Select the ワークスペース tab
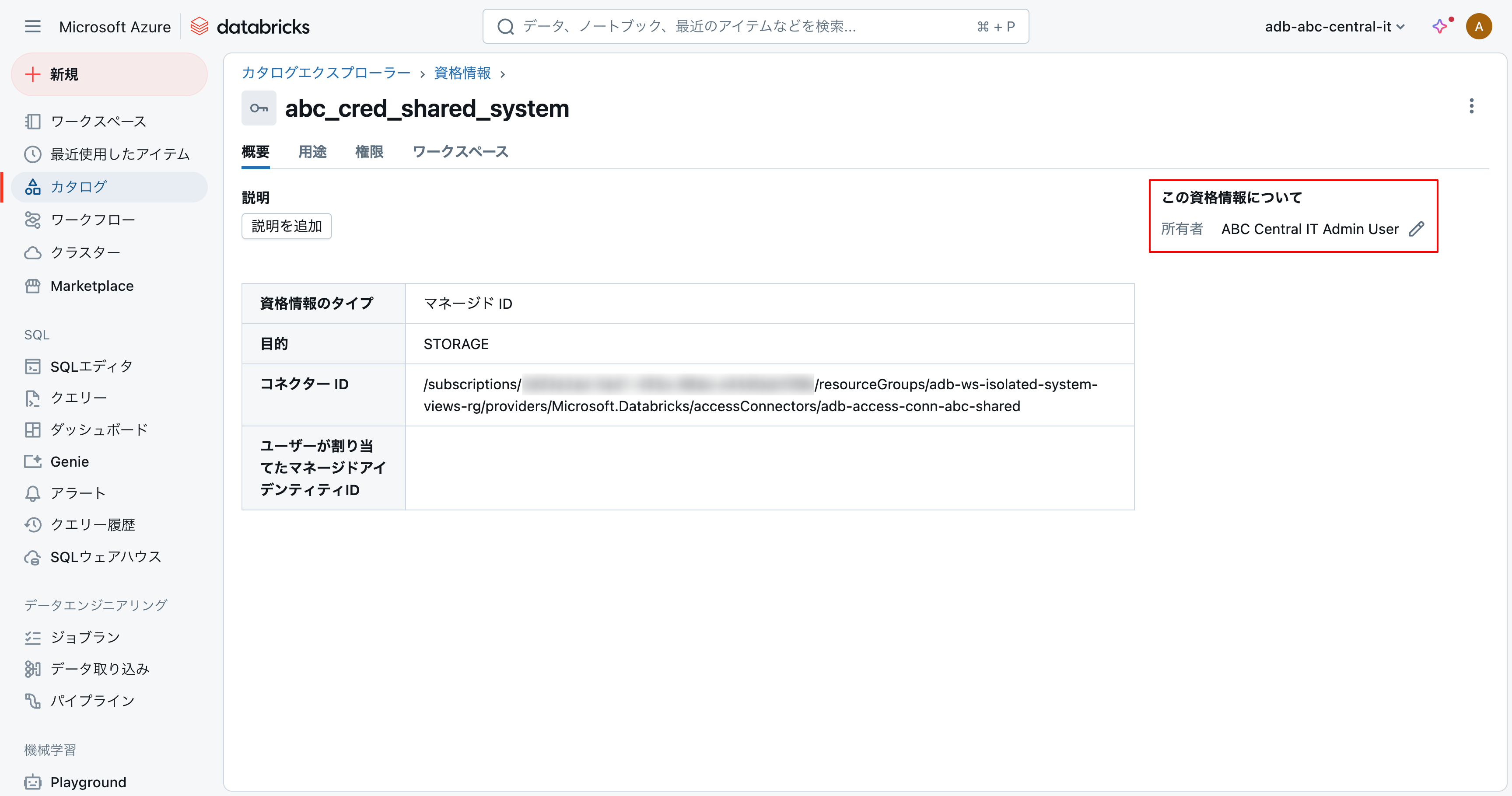Viewport: 1512px width, 796px height. [x=460, y=152]
